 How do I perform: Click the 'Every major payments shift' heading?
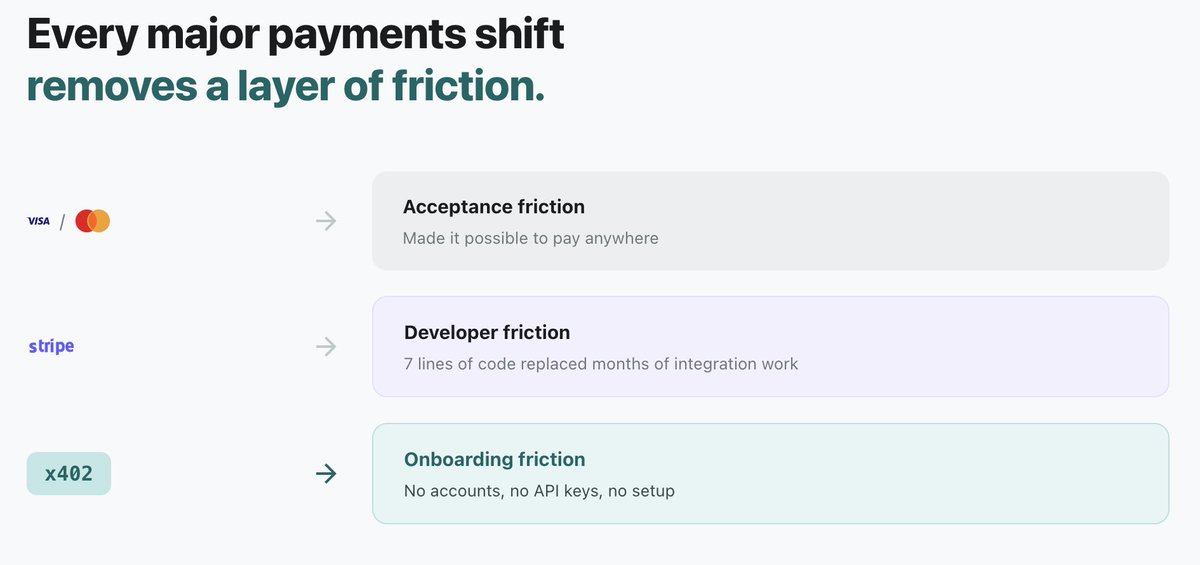[x=296, y=34]
